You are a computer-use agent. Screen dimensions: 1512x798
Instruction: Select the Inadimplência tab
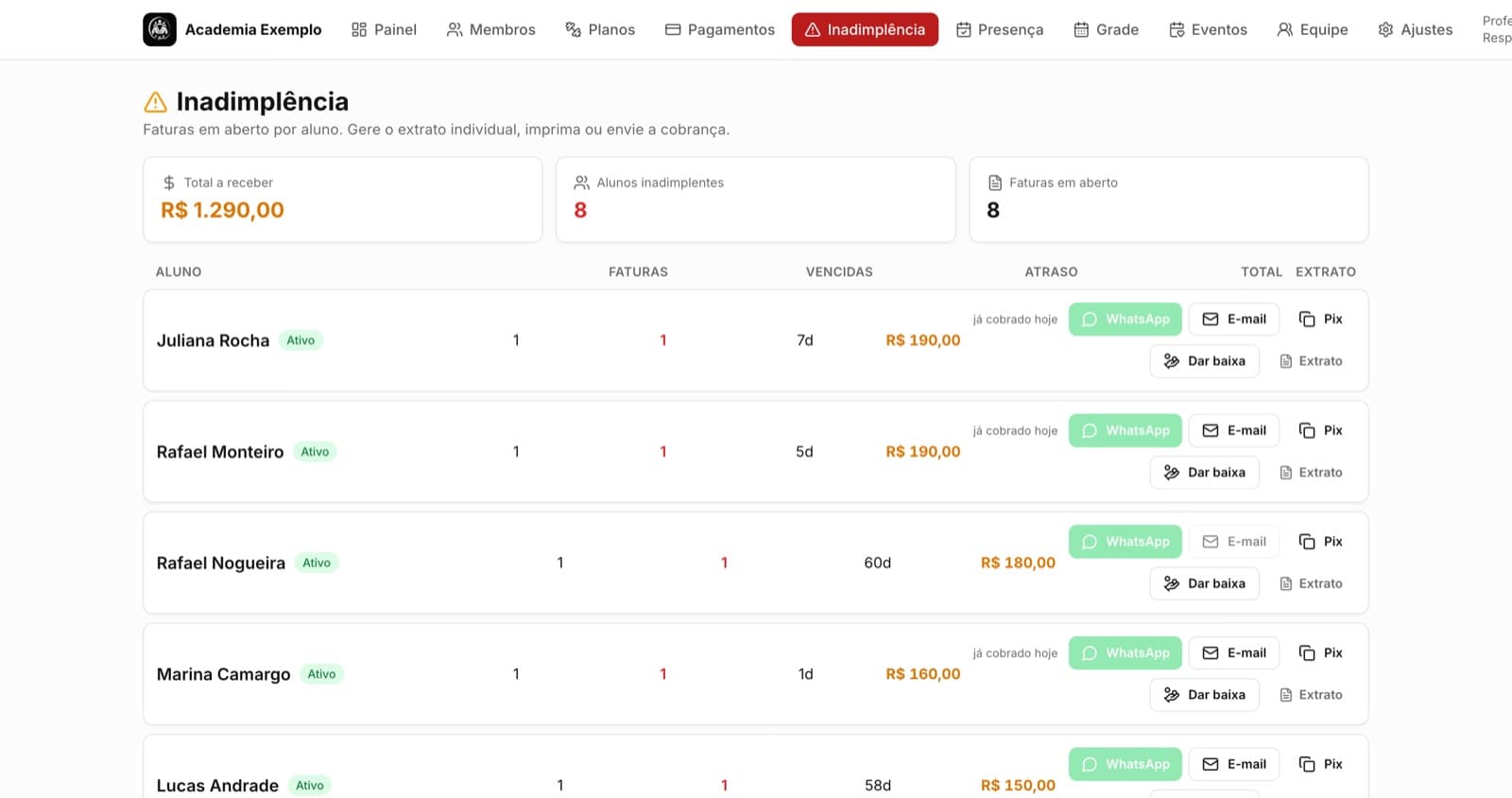[865, 29]
